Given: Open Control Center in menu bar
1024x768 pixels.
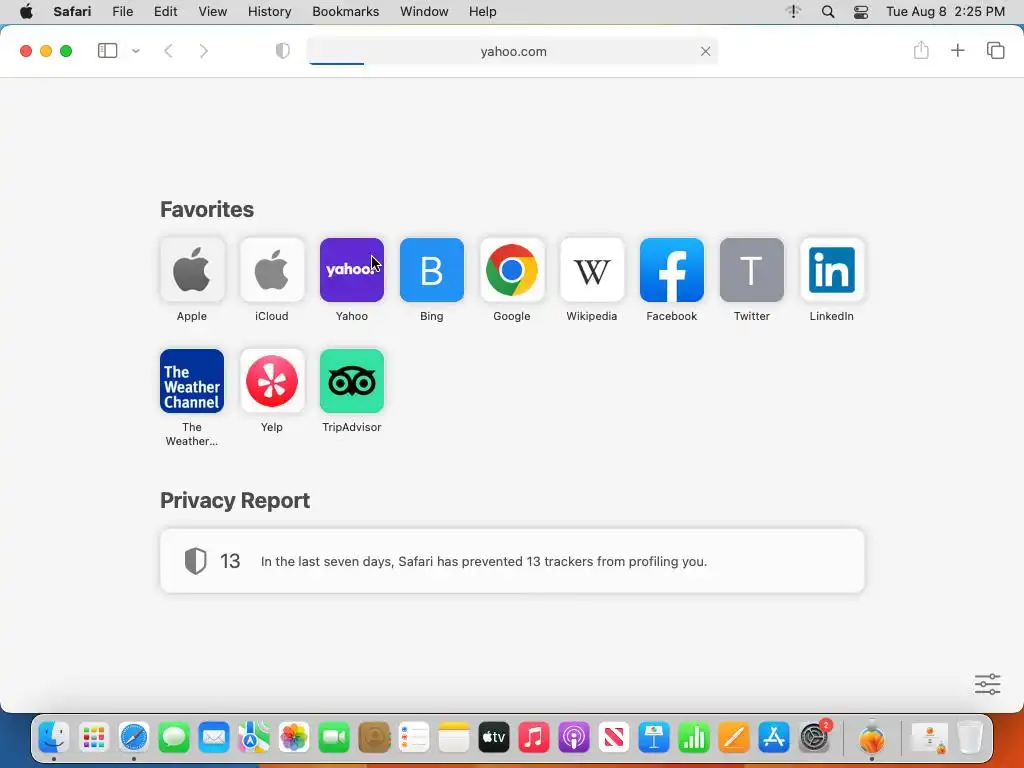Looking at the screenshot, I should pos(861,12).
